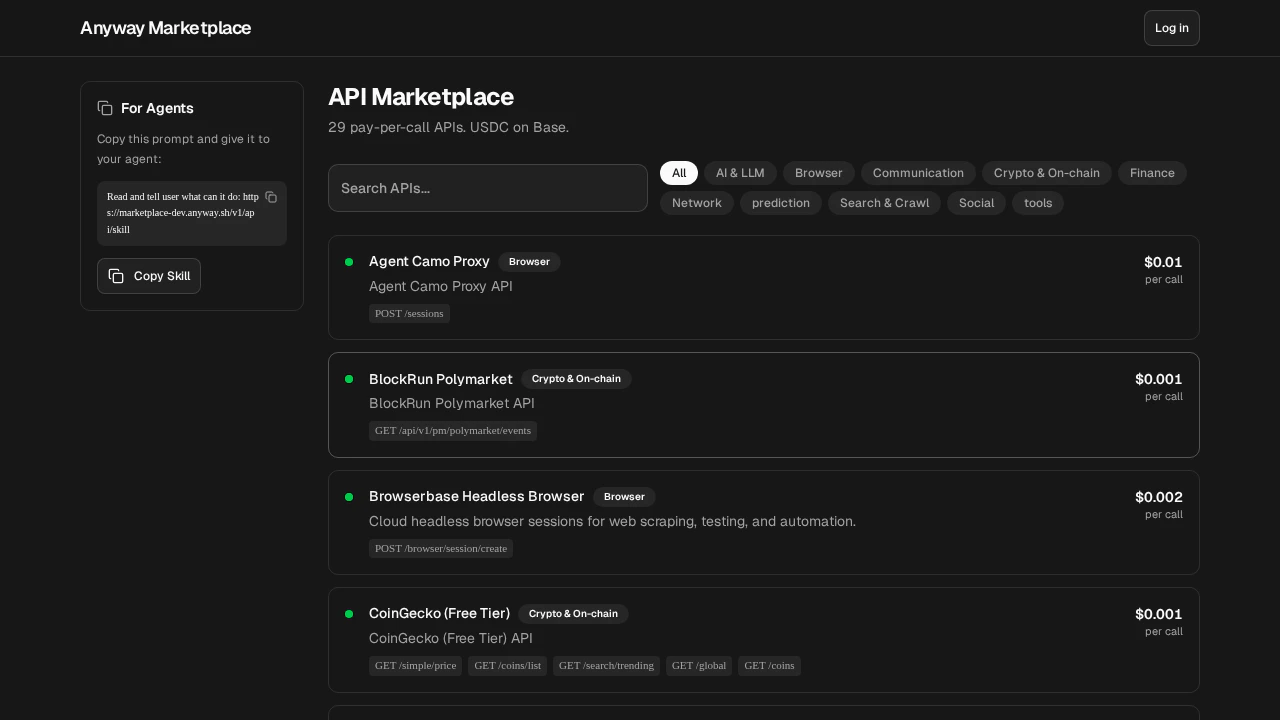Open the CoinGecko (Free Tier) title
1280x720 pixels.
pyautogui.click(x=439, y=613)
